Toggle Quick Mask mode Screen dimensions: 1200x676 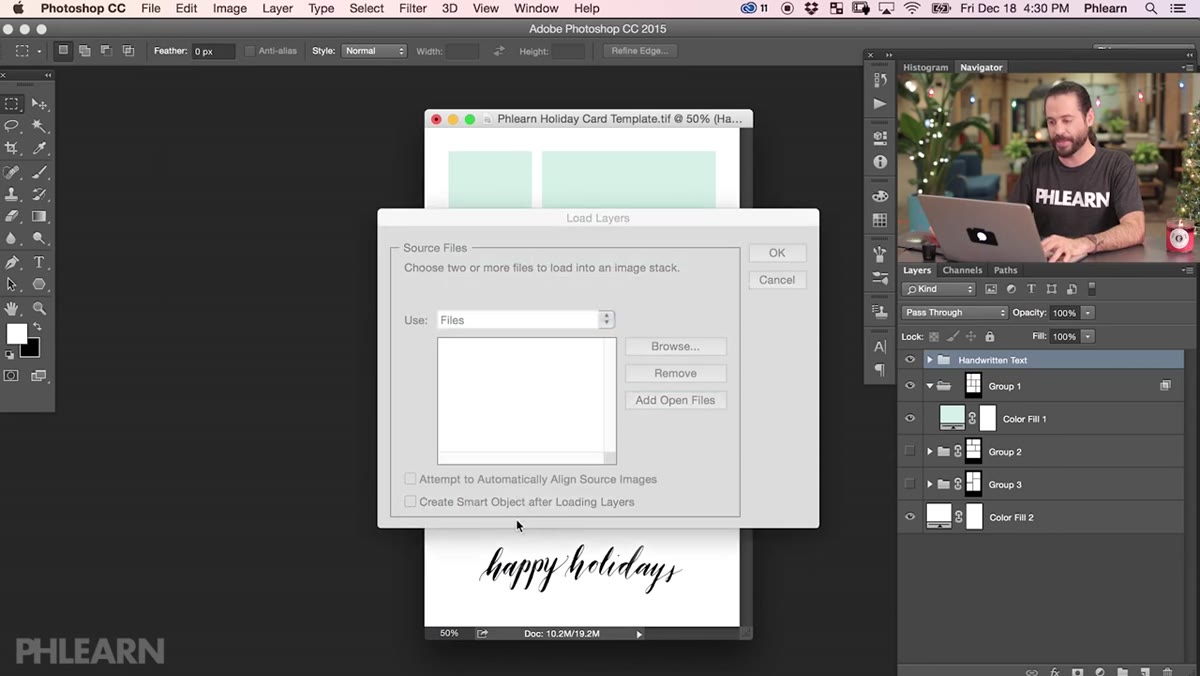[11, 376]
